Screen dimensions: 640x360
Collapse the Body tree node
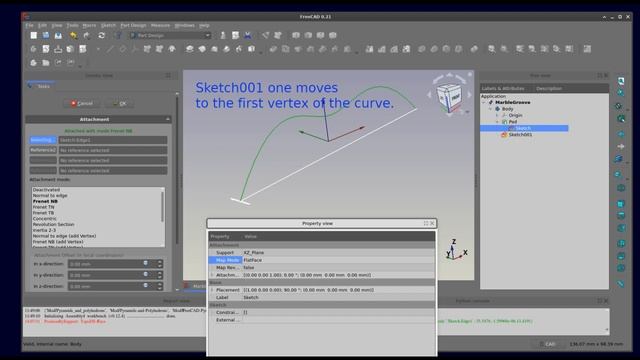491,109
